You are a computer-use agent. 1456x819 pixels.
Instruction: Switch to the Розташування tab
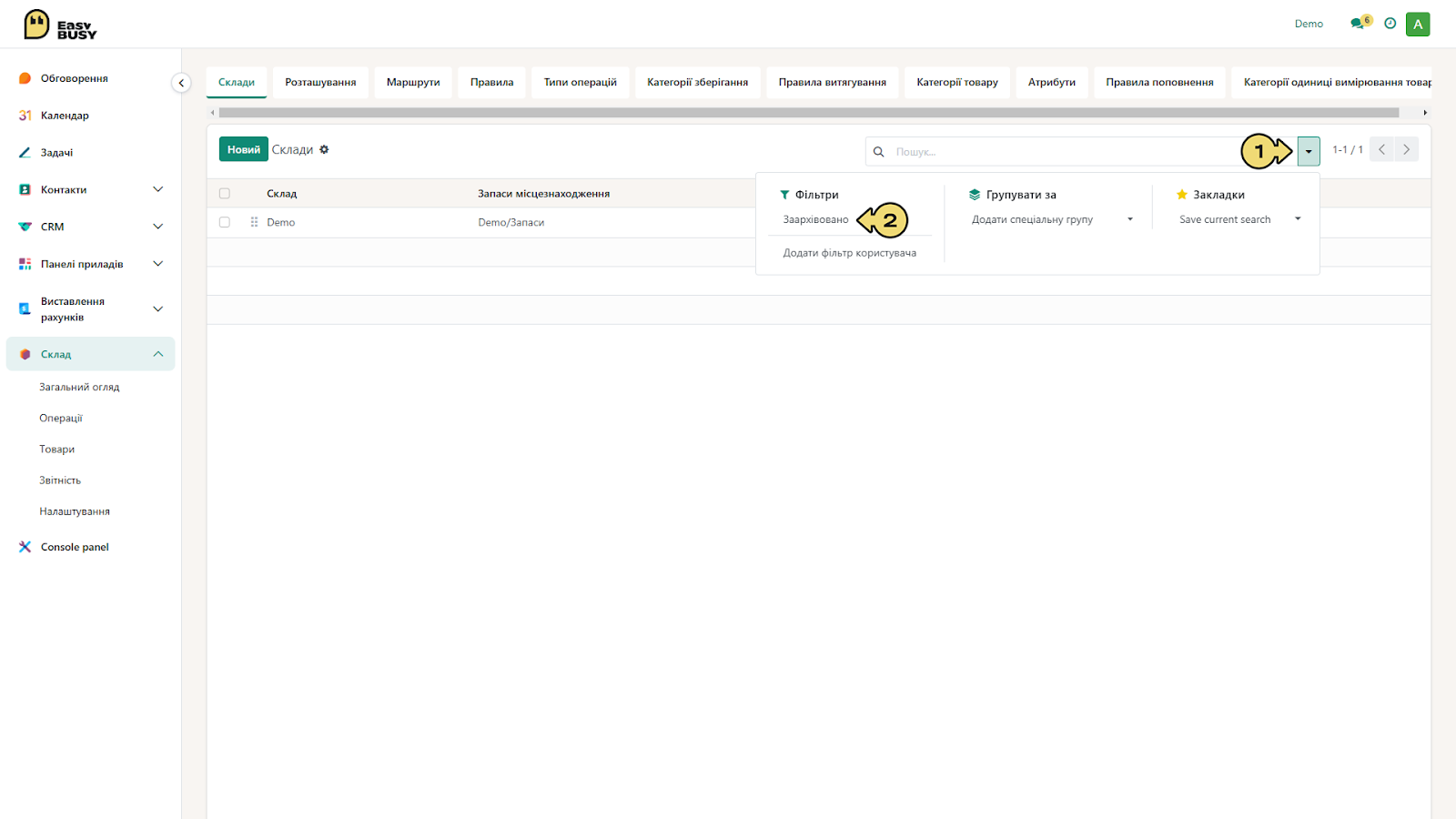pyautogui.click(x=320, y=82)
